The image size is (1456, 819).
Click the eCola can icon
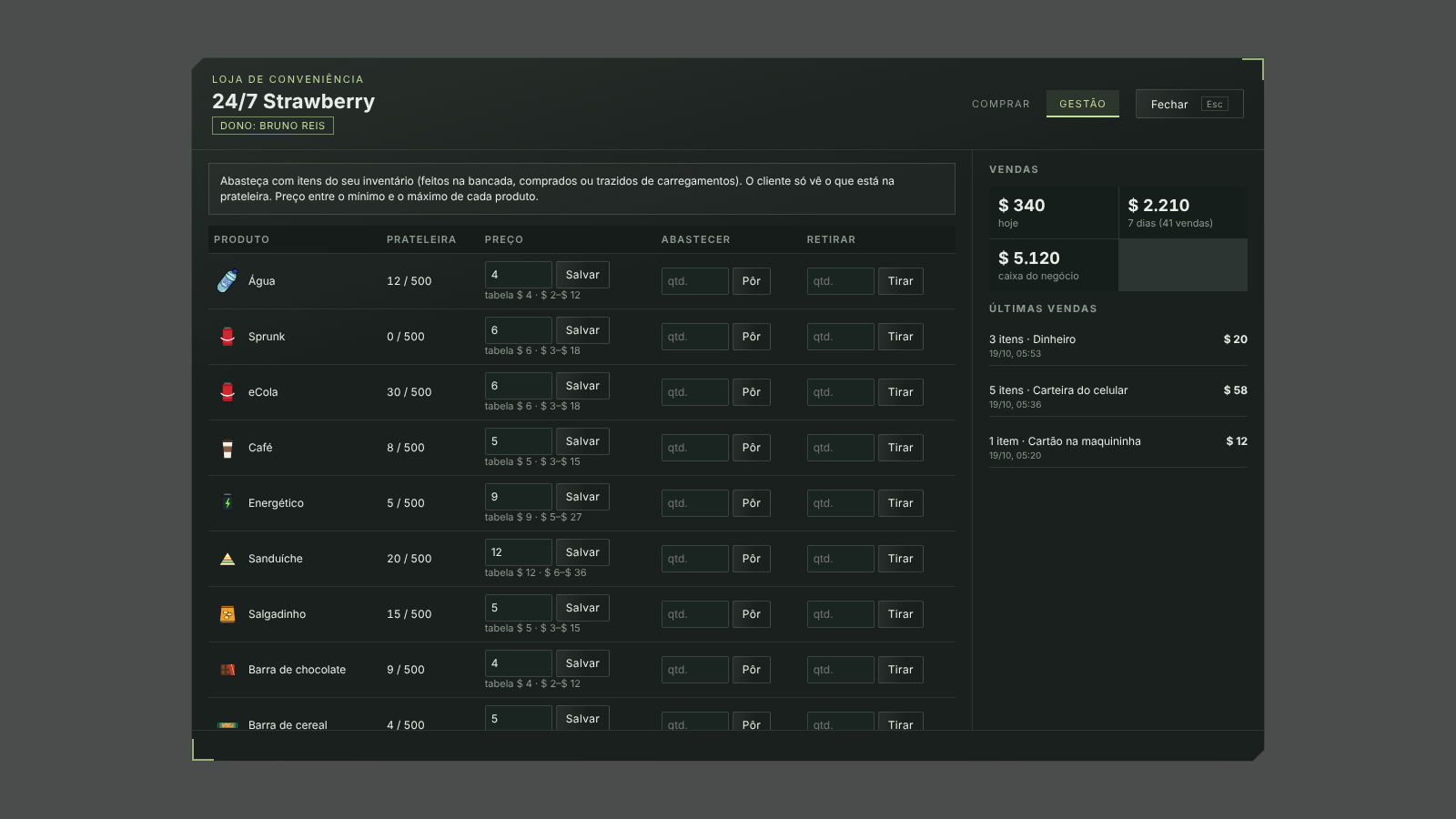coord(227,392)
